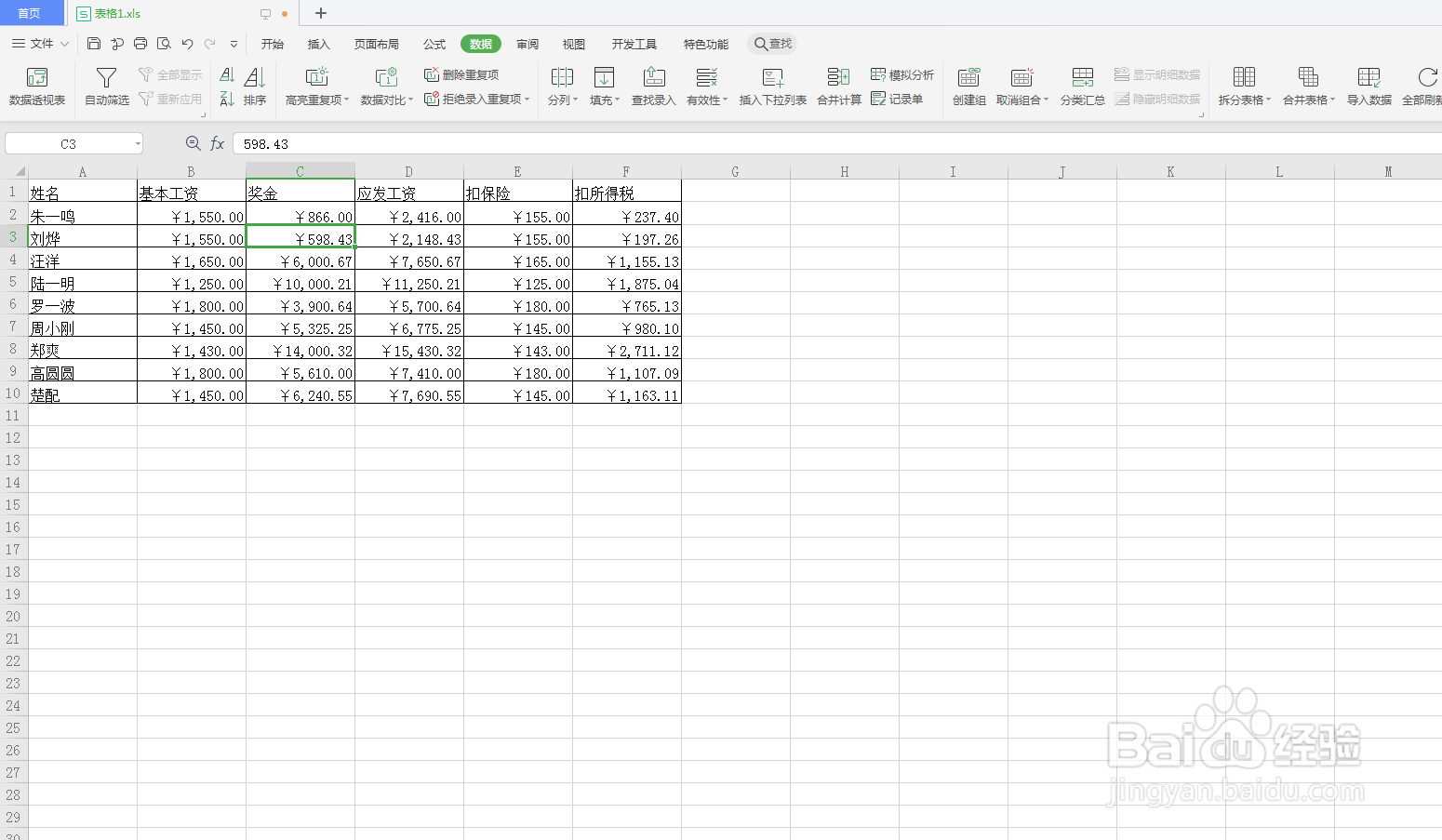This screenshot has width=1442, height=840.
Task: Open the Lookup Entry (查找录入) tool
Action: [654, 86]
